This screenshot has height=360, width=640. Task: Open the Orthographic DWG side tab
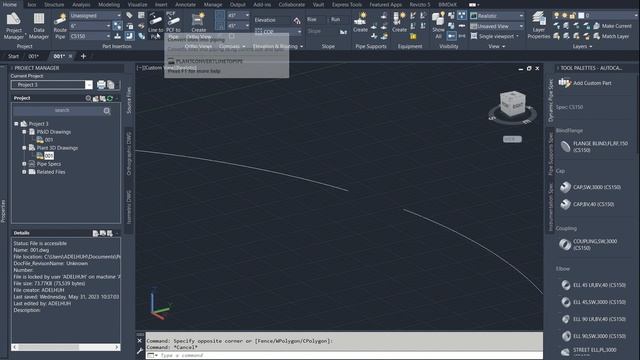[129, 153]
